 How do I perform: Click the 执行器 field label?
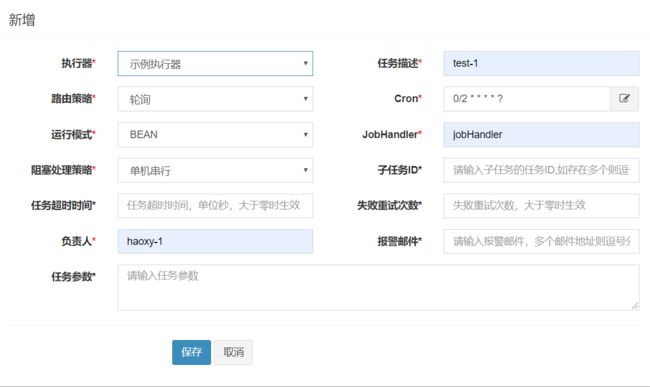78,63
